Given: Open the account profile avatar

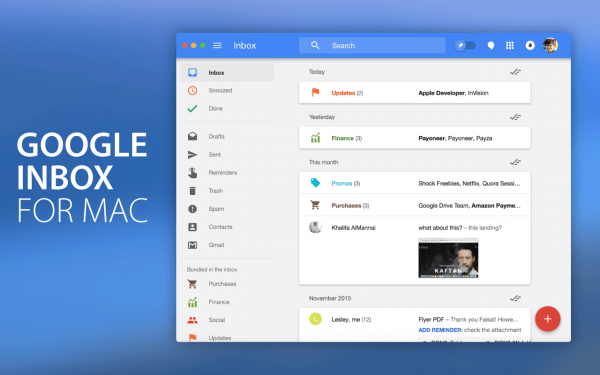Looking at the screenshot, I should 550,46.
